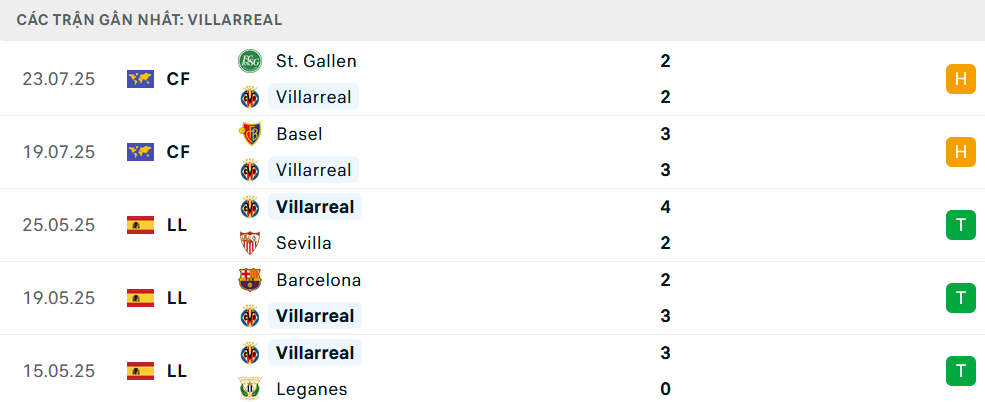Click the Các trận gần nhất: Villarreal header

(150, 20)
